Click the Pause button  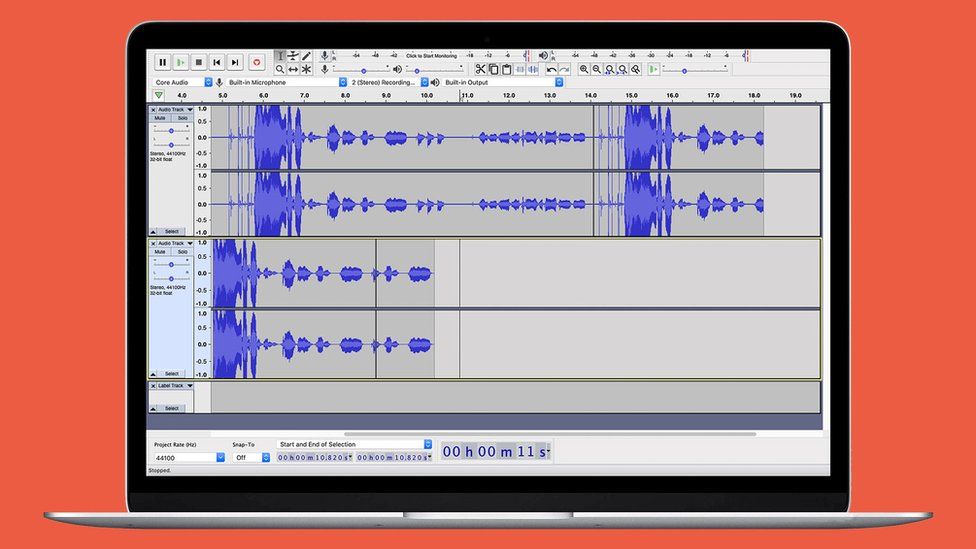[x=162, y=62]
